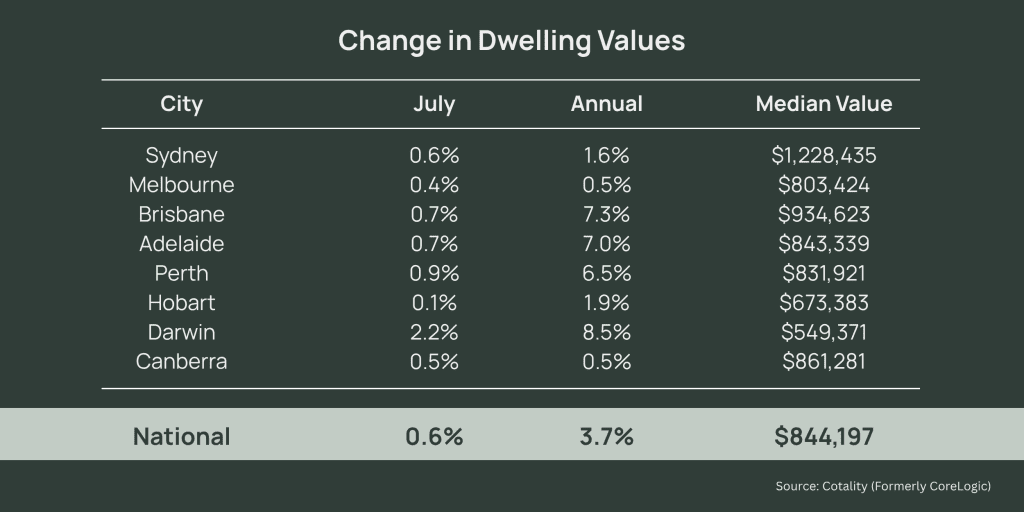Screen dimensions: 1024x512
Task: Select the National summary row label
Action: click(x=181, y=436)
